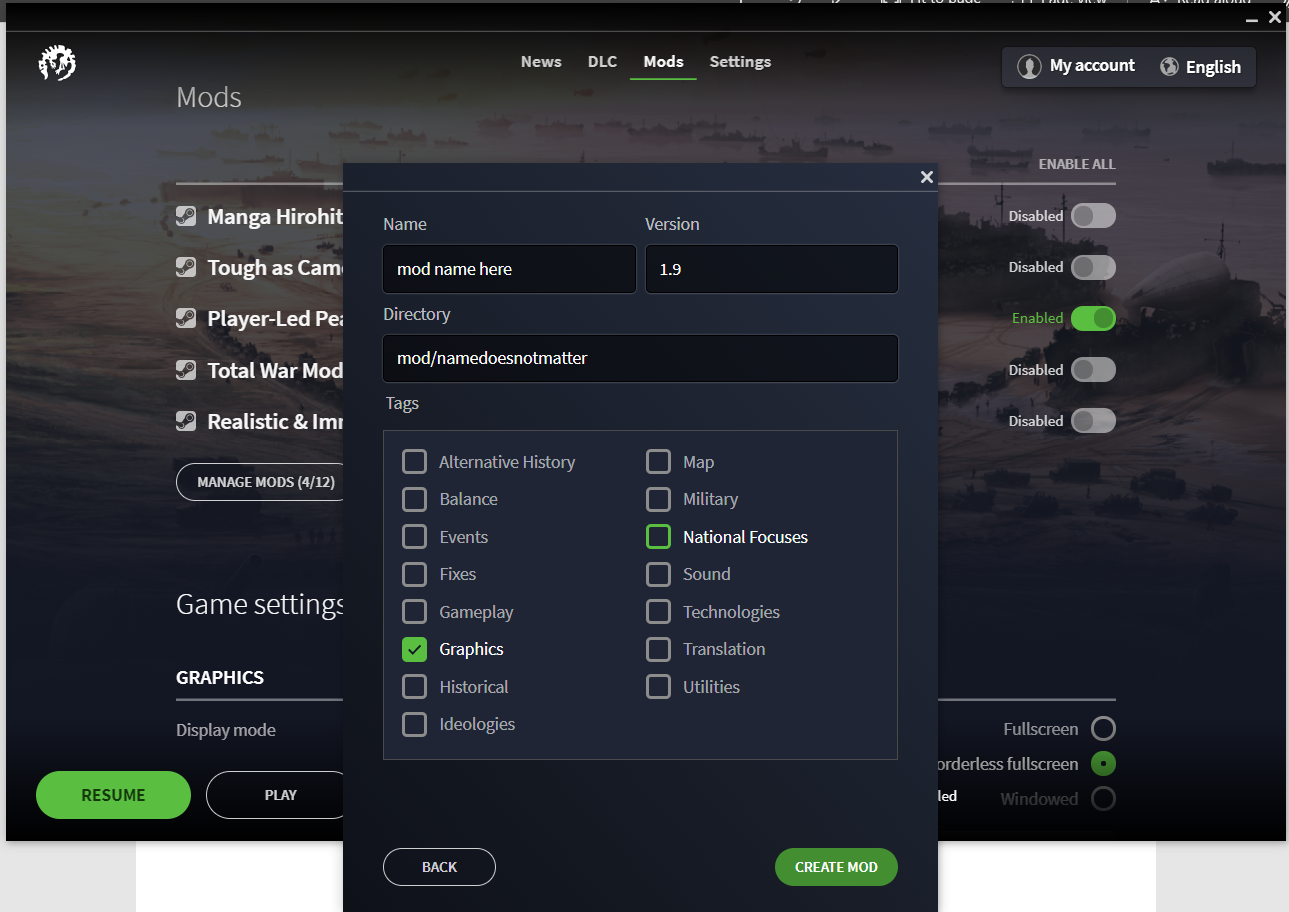Check the Military tag
Screen dimensions: 1289x912
[x=658, y=499]
